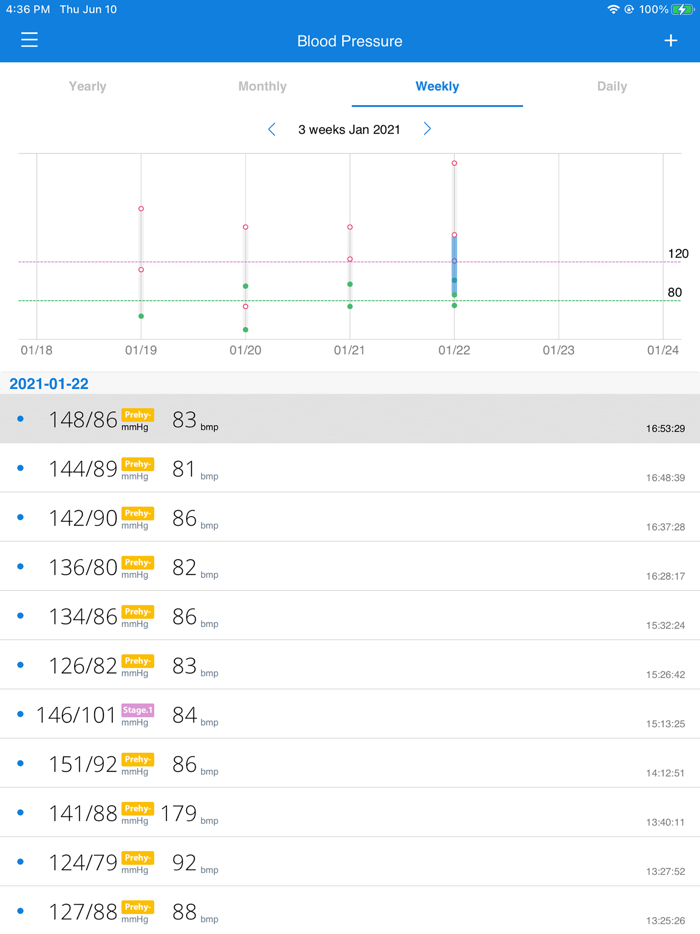Select the 148/86 reading row
Image resolution: width=700 pixels, height=934 pixels.
pos(350,419)
